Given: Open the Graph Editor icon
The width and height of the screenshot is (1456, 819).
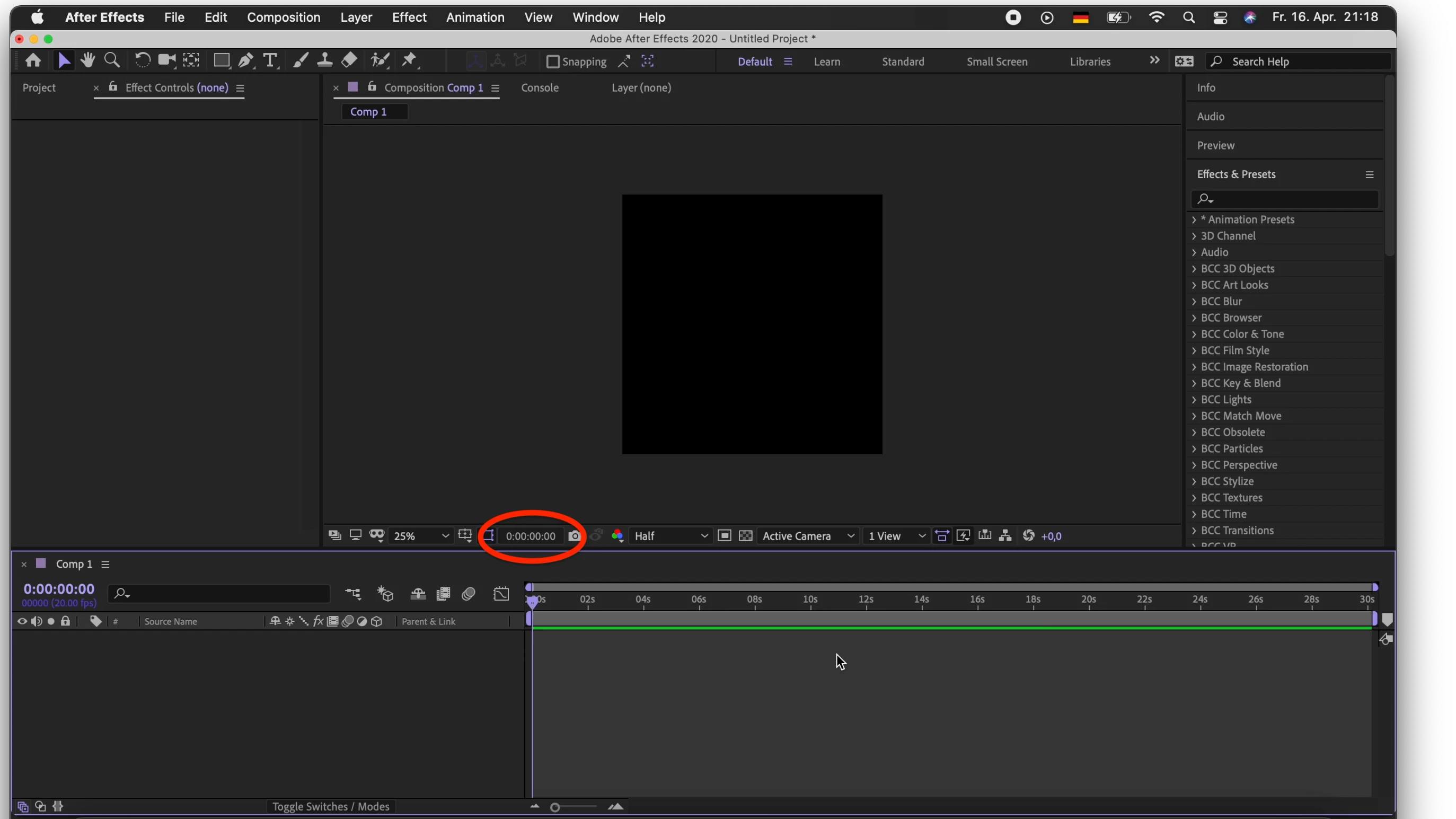Looking at the screenshot, I should (x=501, y=594).
